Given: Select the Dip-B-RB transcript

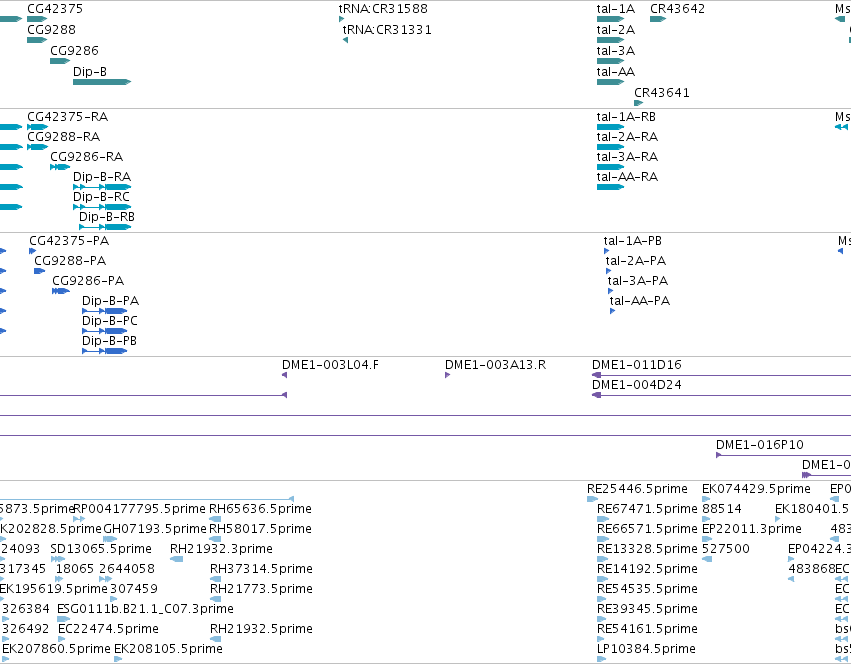Looking at the screenshot, I should [105, 227].
